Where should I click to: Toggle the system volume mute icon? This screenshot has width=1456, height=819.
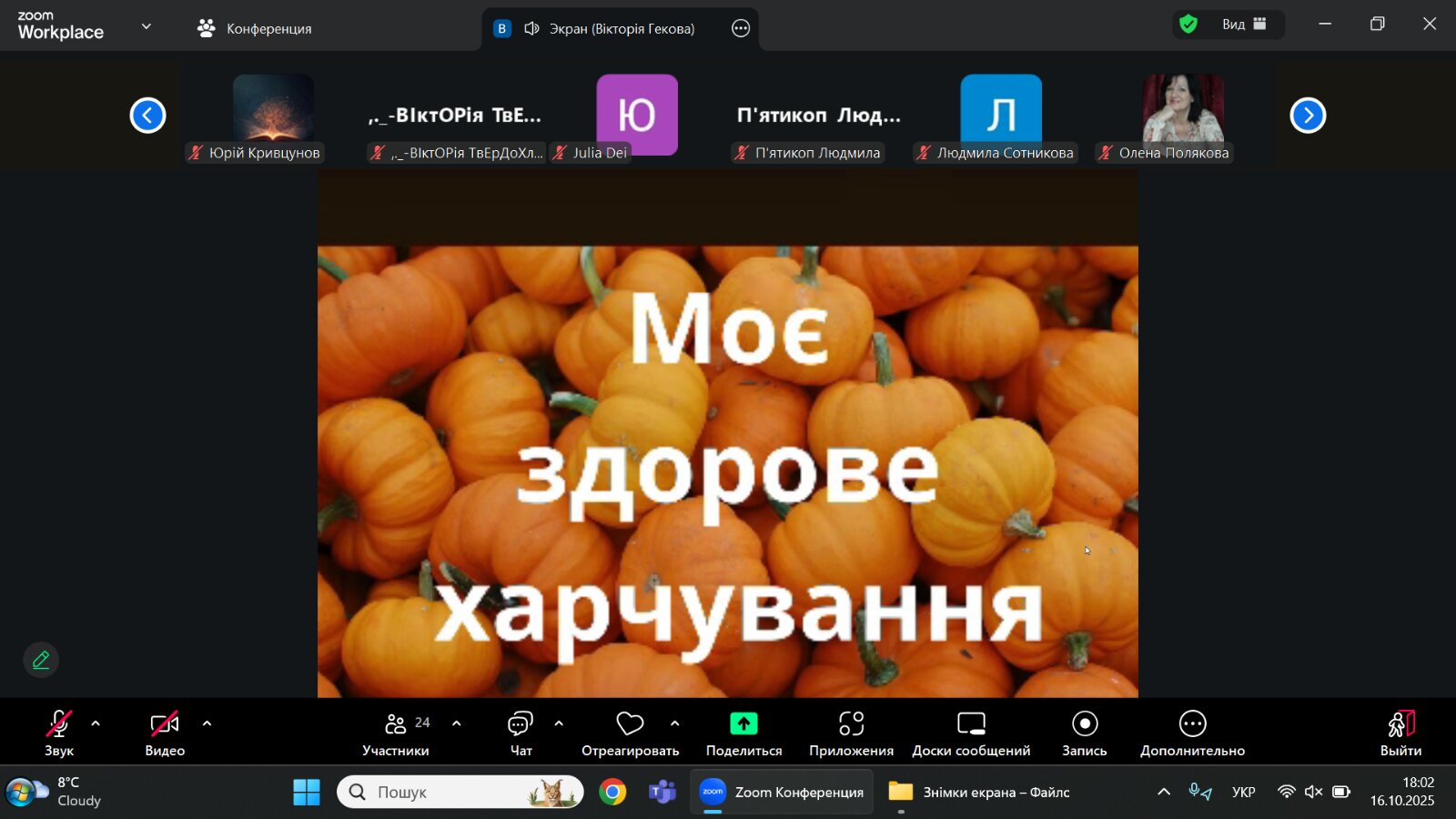point(1313,792)
